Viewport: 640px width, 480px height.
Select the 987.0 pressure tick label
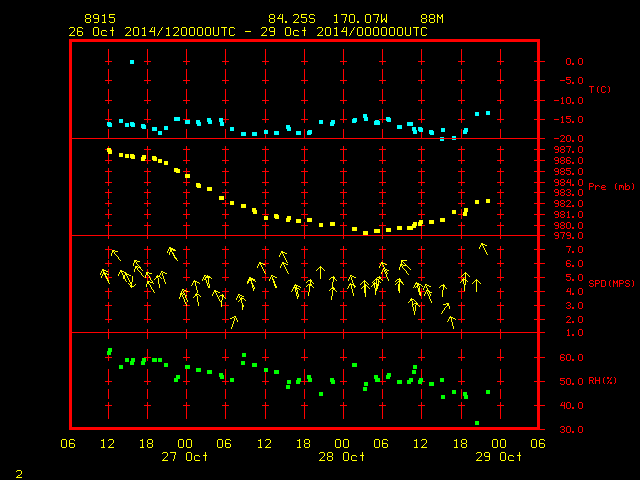(x=568, y=150)
